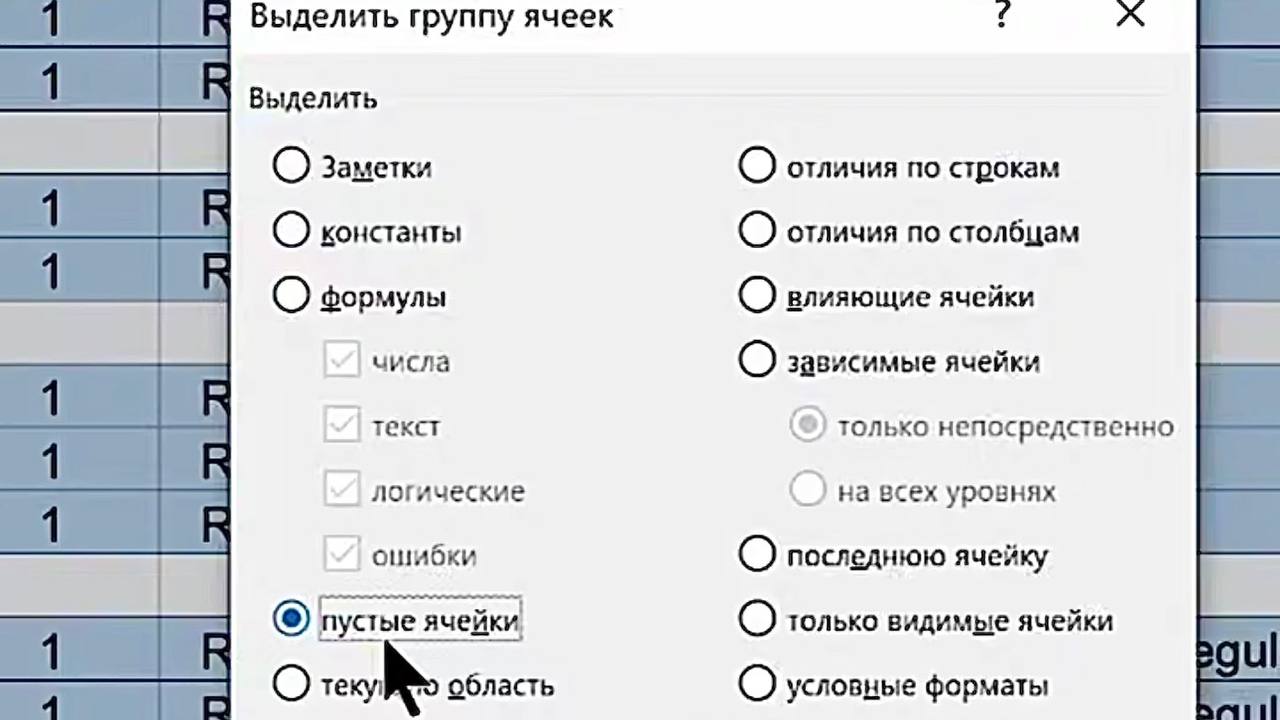The width and height of the screenshot is (1280, 720).
Task: Toggle the ошибки checkbox
Action: [x=342, y=555]
